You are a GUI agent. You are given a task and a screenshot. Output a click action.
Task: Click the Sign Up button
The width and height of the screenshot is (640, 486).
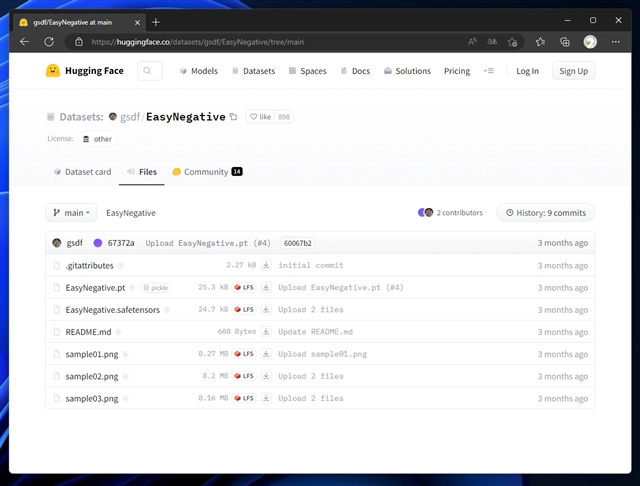(573, 71)
